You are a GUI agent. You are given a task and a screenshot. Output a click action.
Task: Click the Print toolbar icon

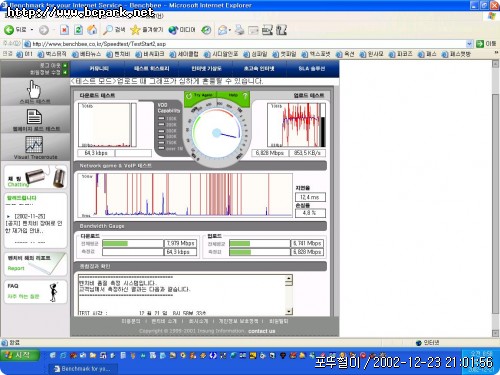click(239, 30)
